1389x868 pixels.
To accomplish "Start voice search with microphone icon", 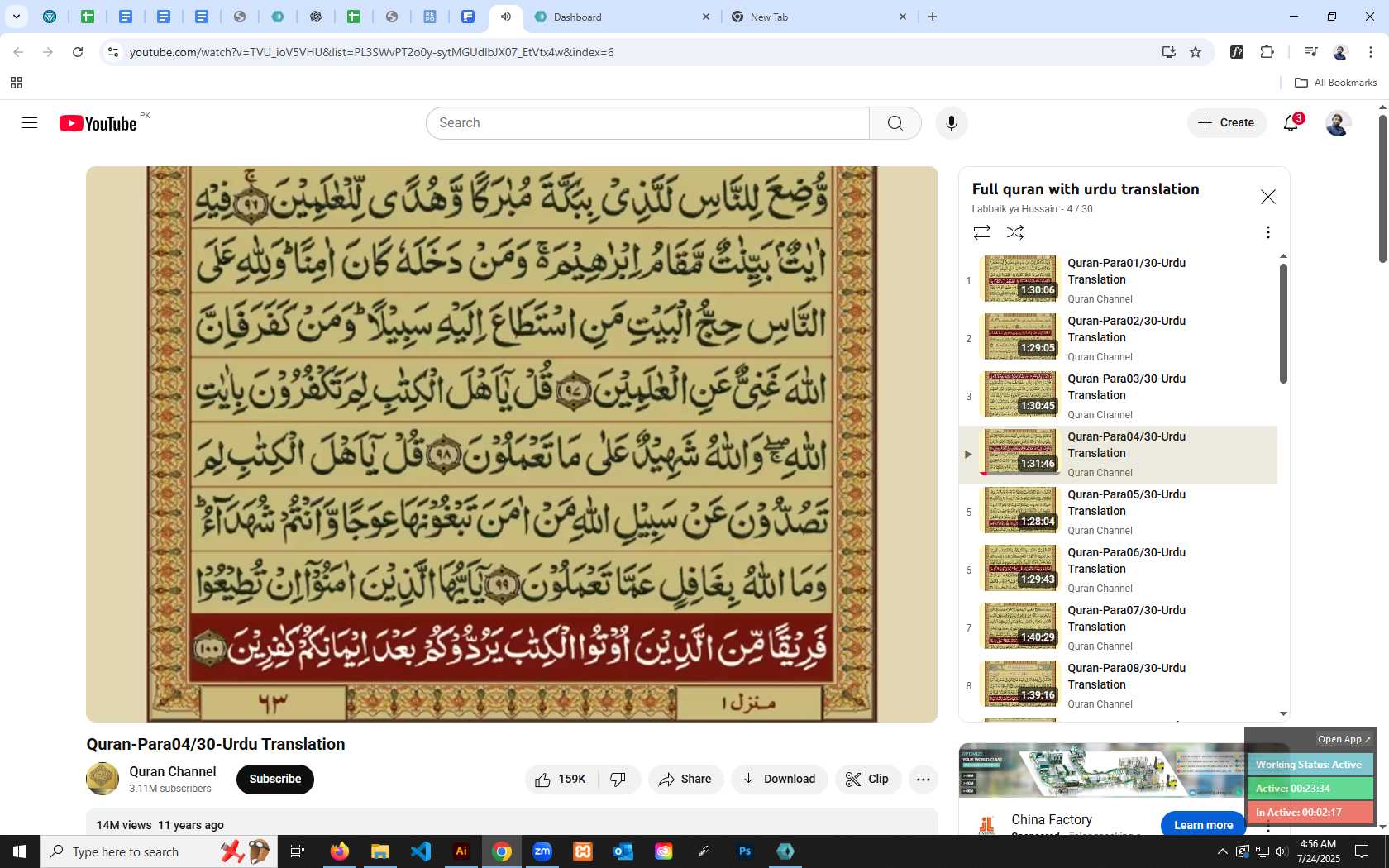I will coord(952,123).
